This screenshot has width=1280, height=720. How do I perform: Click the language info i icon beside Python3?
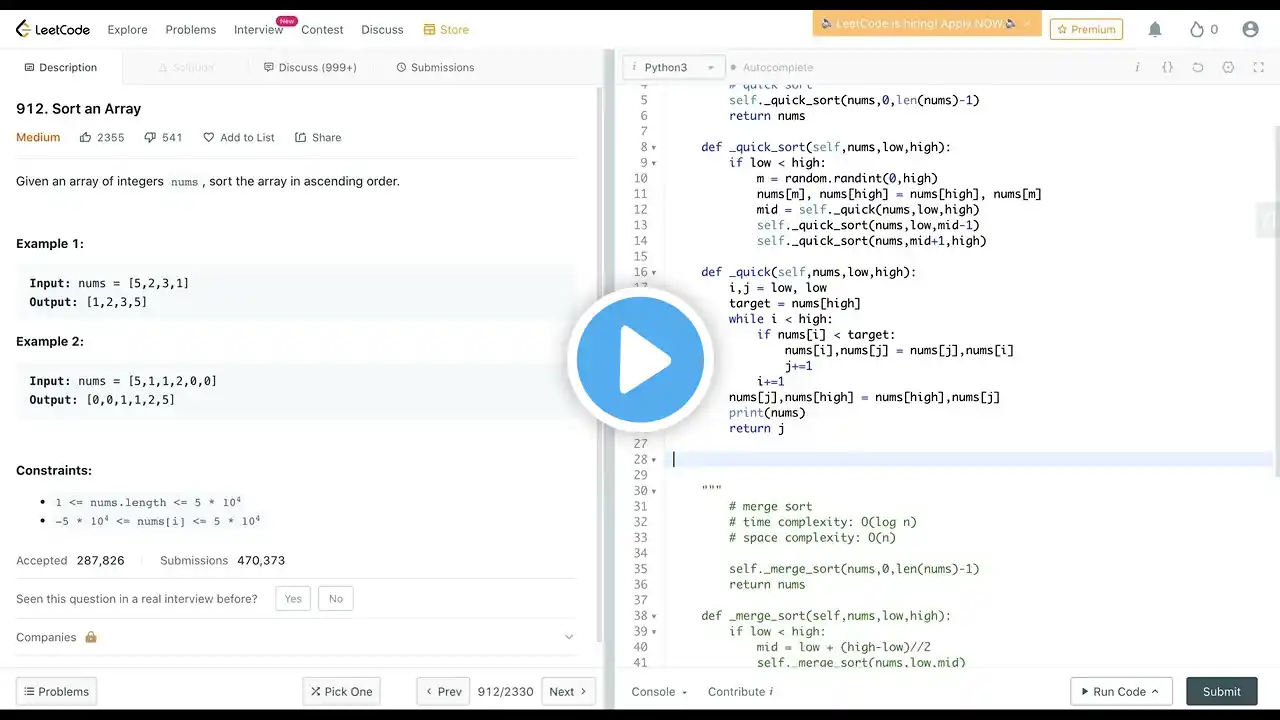[635, 67]
